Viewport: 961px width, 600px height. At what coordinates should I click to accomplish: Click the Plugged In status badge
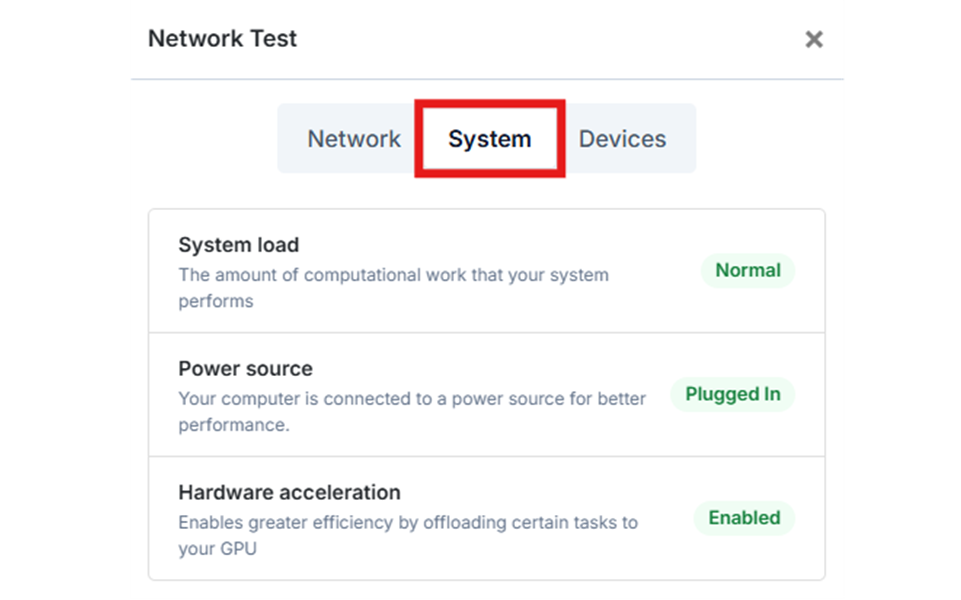coord(732,394)
